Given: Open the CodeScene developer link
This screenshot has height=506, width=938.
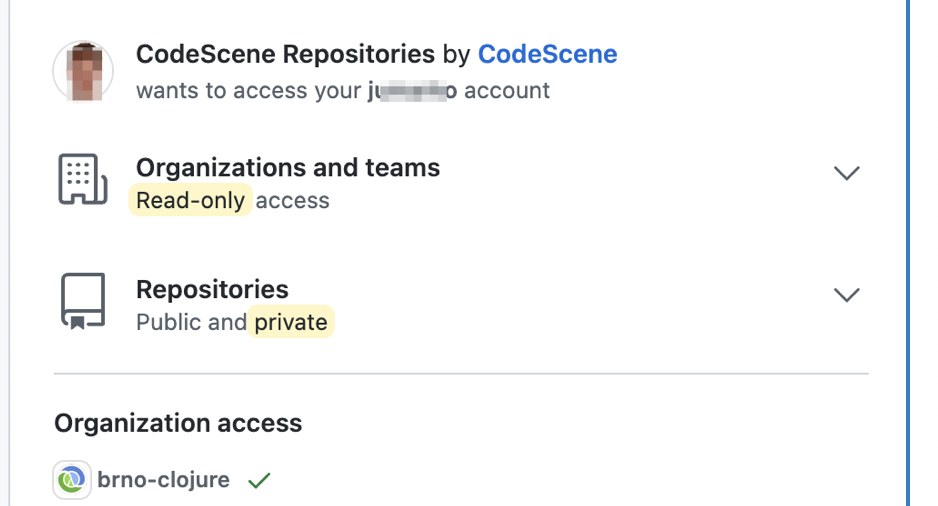Looking at the screenshot, I should (547, 54).
